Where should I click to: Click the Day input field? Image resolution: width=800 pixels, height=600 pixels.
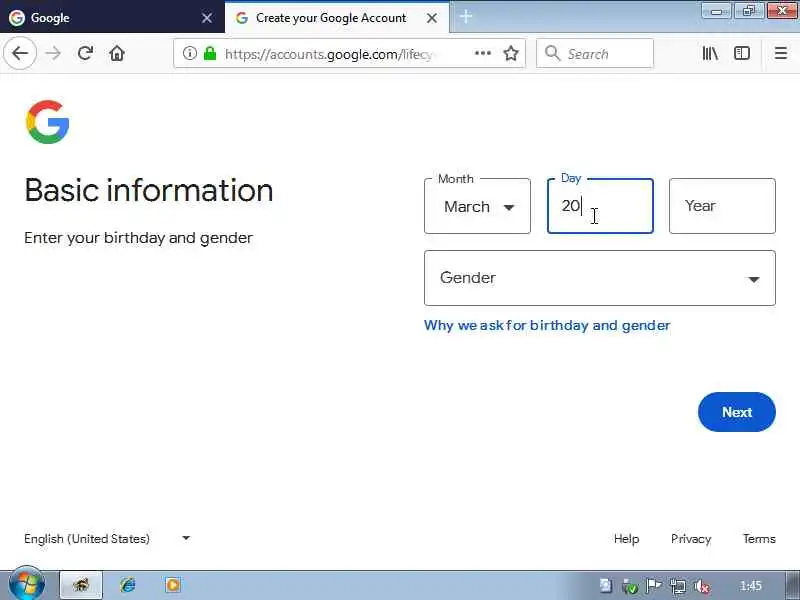pos(600,206)
